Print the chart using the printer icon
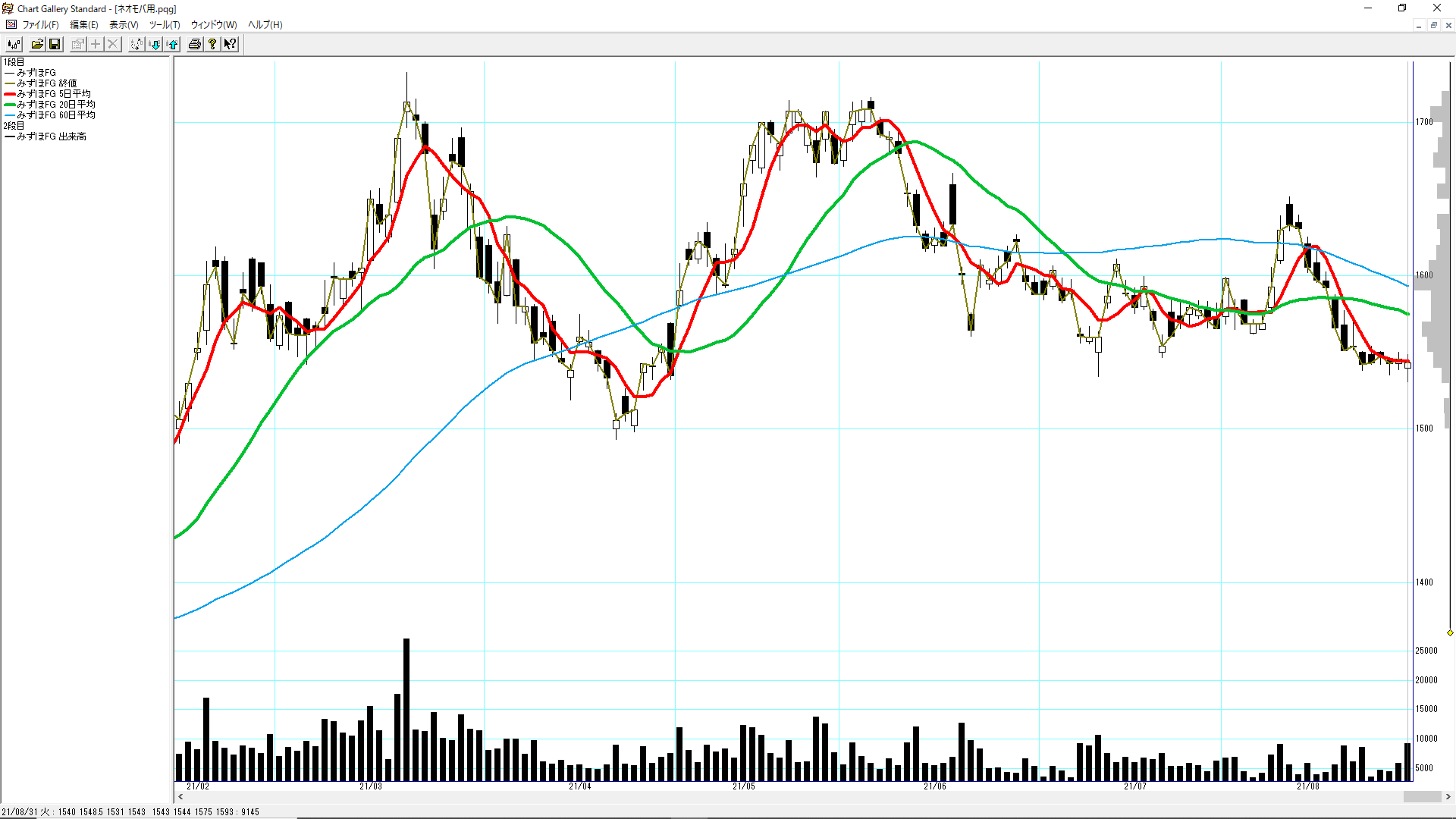 195,44
